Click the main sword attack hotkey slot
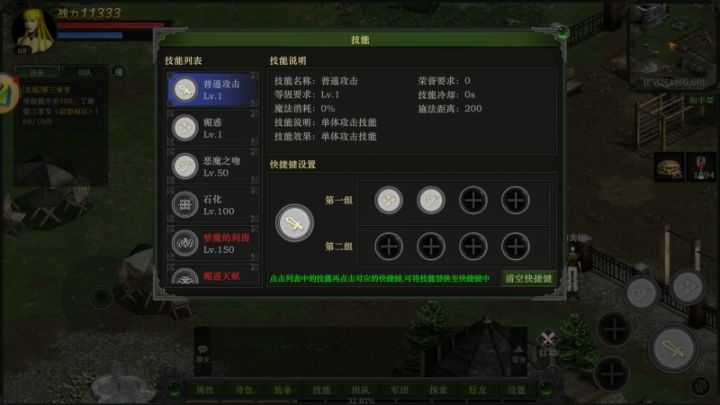The width and height of the screenshot is (720, 405). click(294, 223)
